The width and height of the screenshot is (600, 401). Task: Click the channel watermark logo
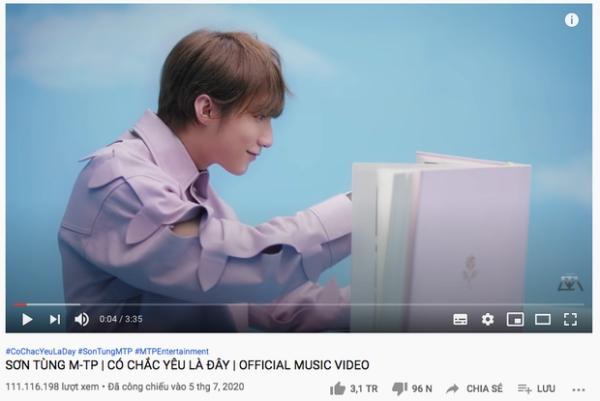(570, 283)
